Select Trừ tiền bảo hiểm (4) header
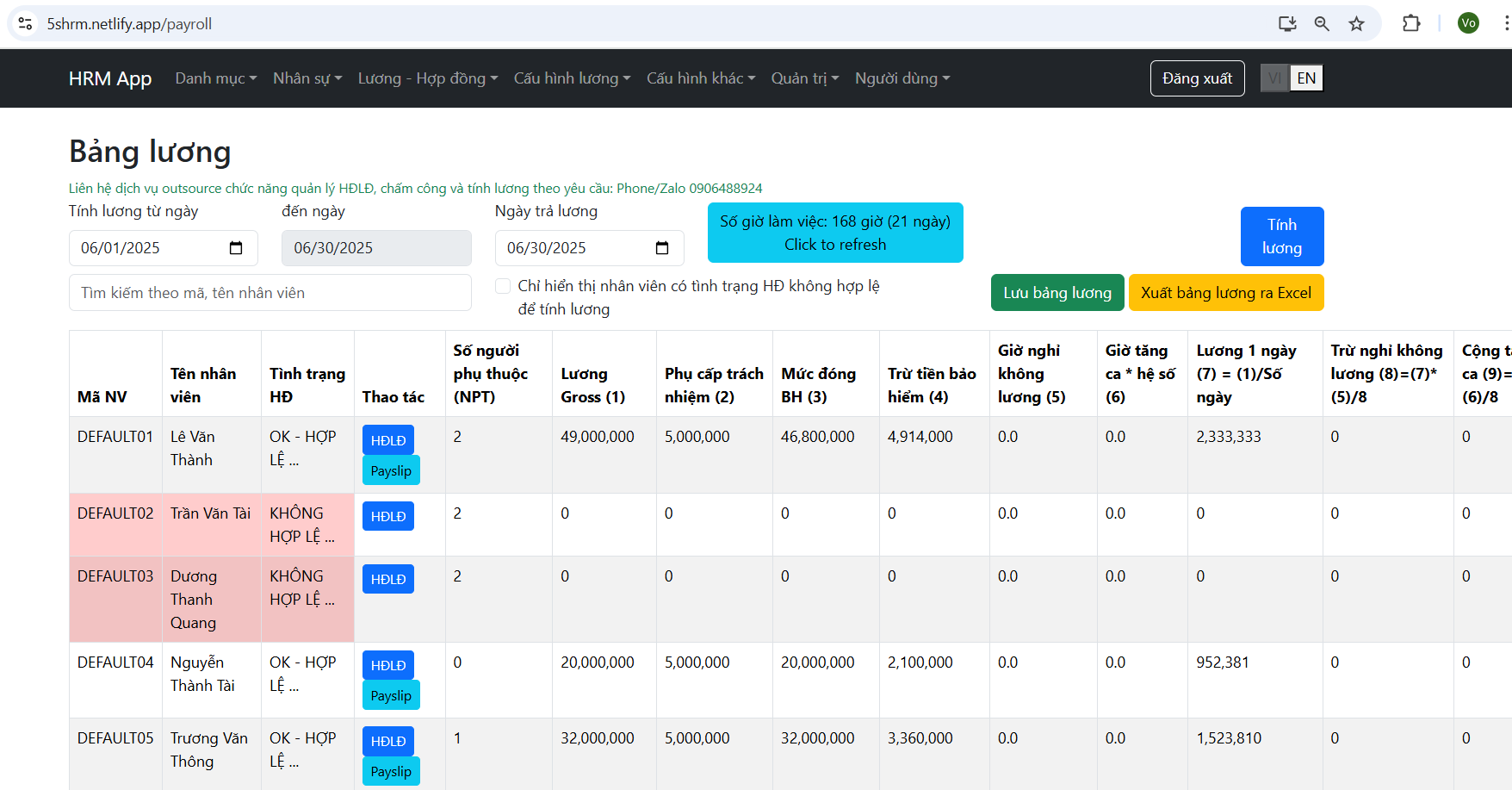This screenshot has width=1512, height=790. (x=934, y=374)
